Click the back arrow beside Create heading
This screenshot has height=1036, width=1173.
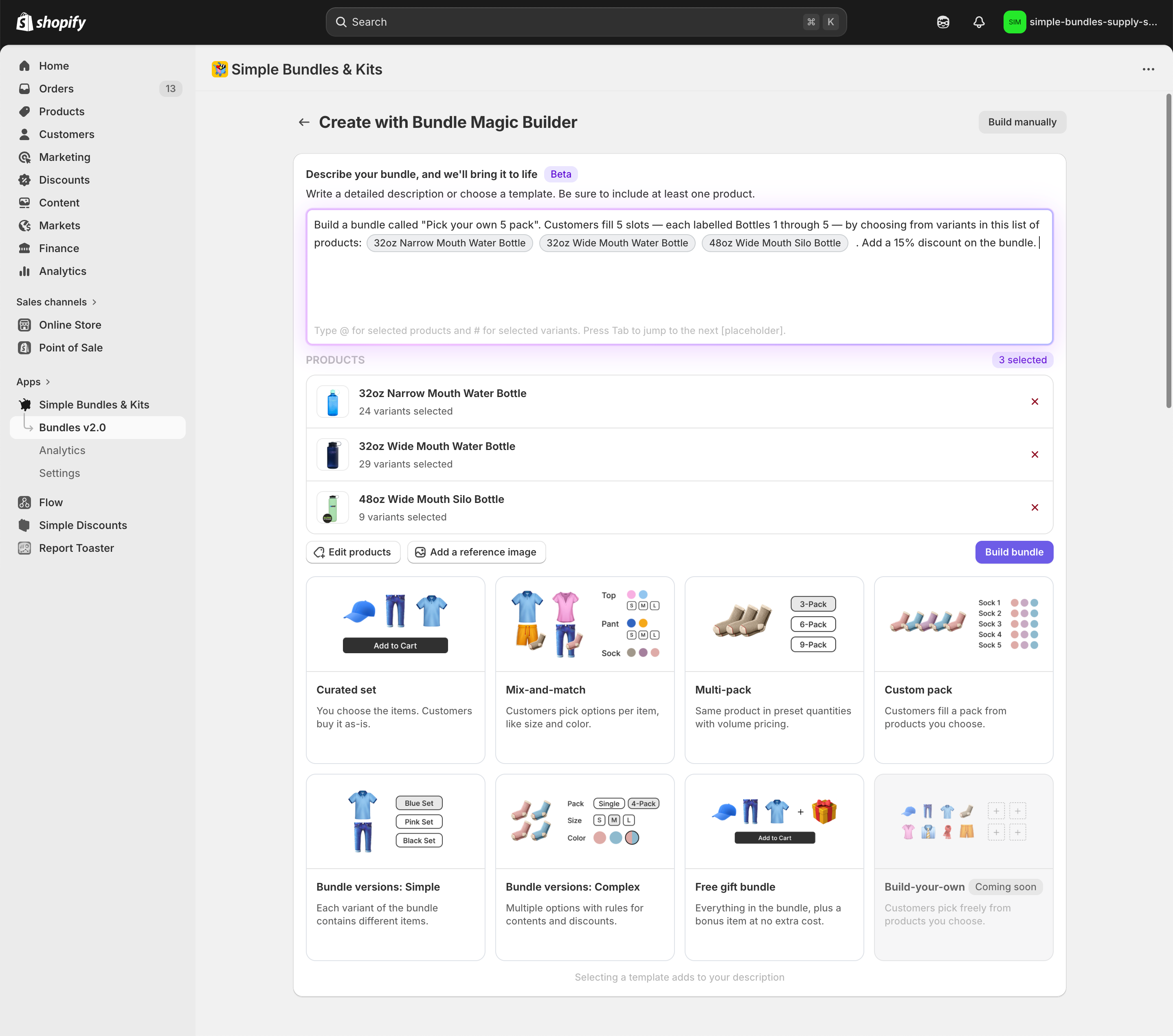pyautogui.click(x=304, y=122)
